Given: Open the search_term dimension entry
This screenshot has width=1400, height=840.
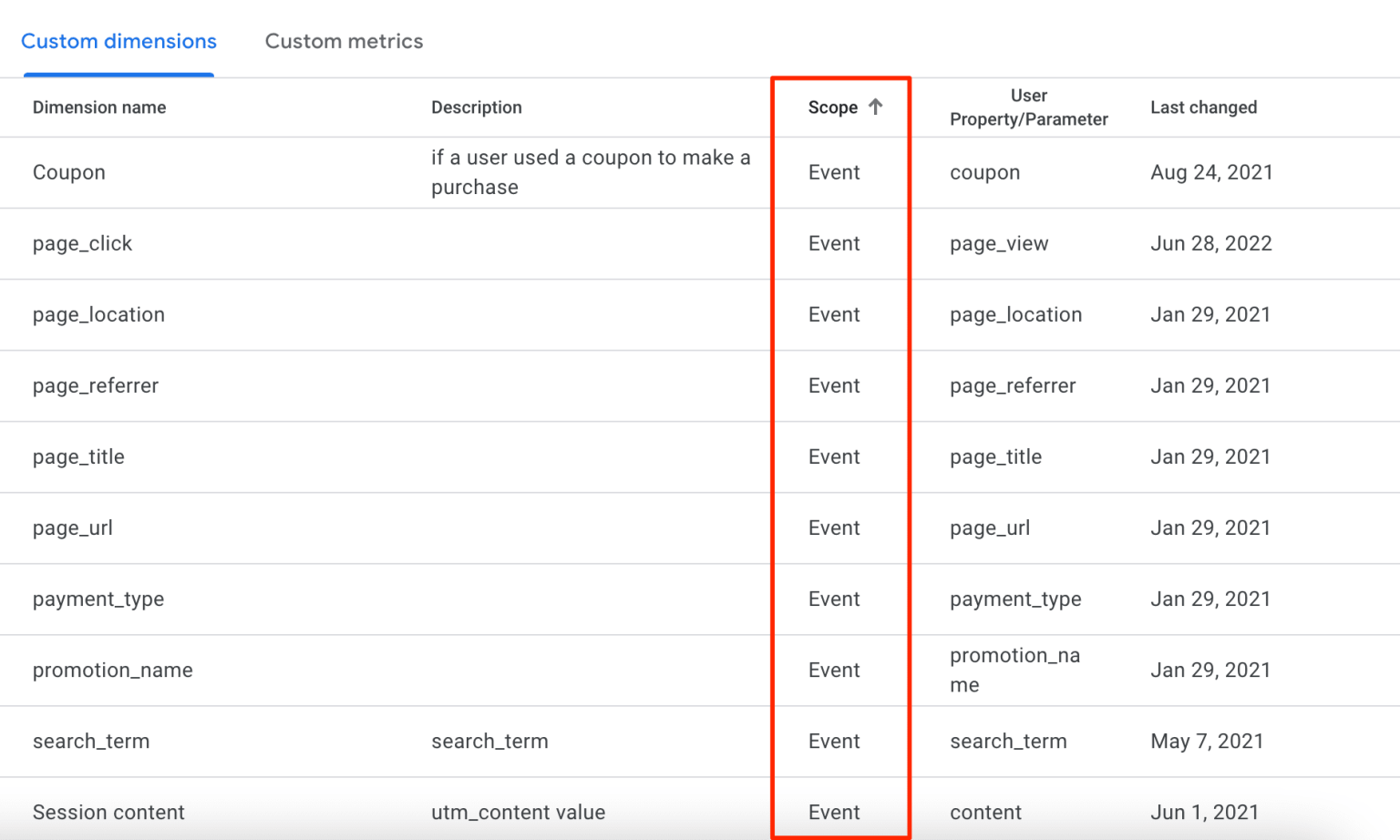Looking at the screenshot, I should point(91,741).
